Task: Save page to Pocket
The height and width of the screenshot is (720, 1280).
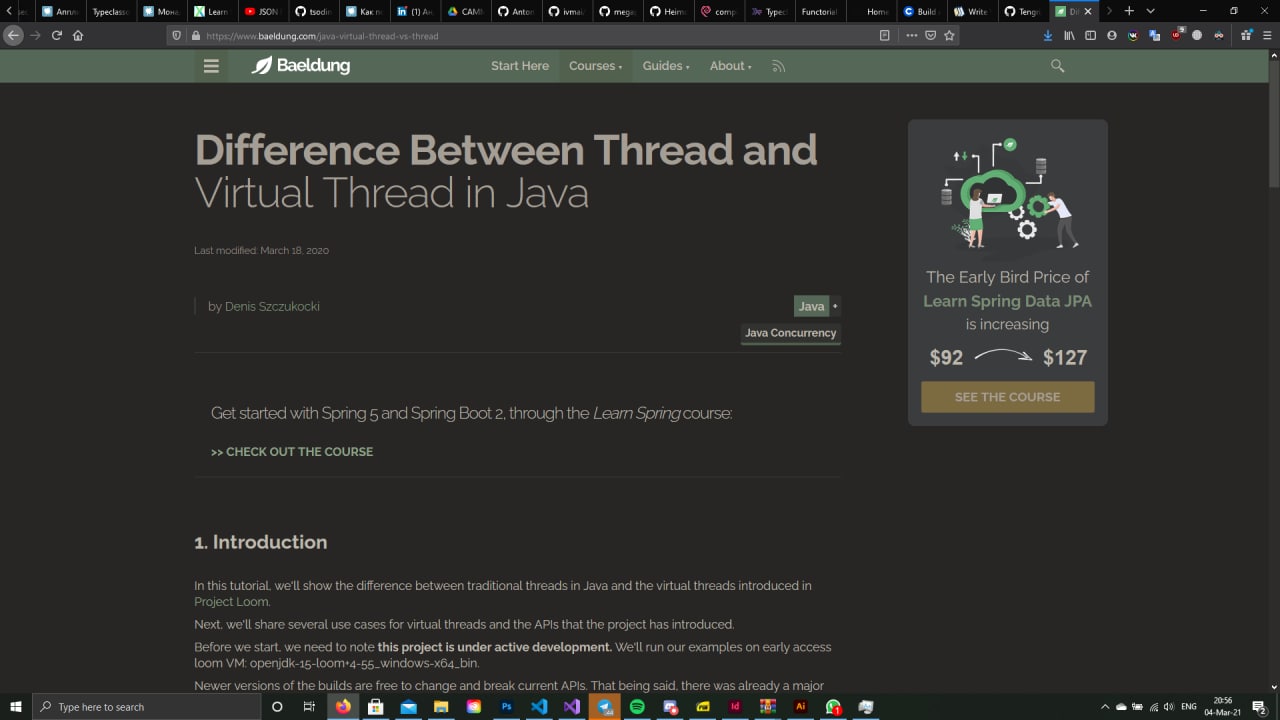Action: click(930, 35)
